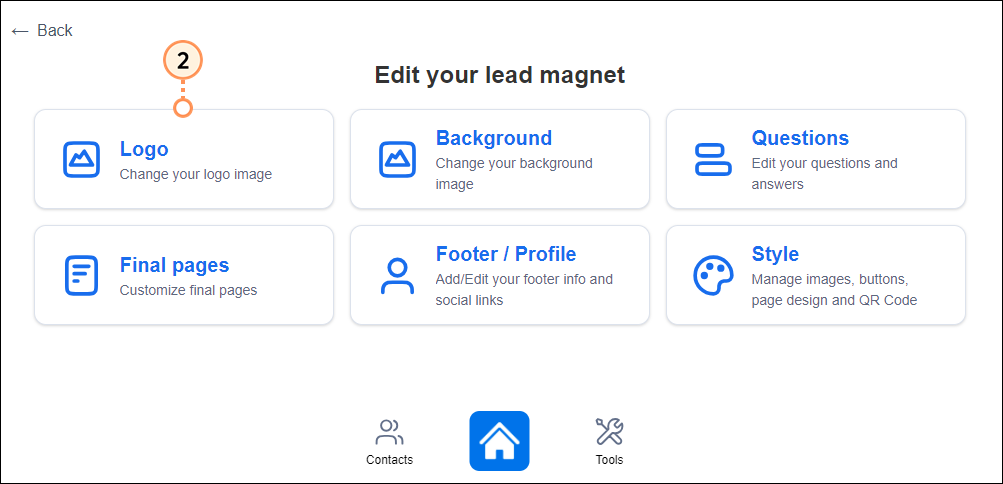This screenshot has width=1003, height=484.
Task: Click the Final pages document icon
Action: (81, 276)
